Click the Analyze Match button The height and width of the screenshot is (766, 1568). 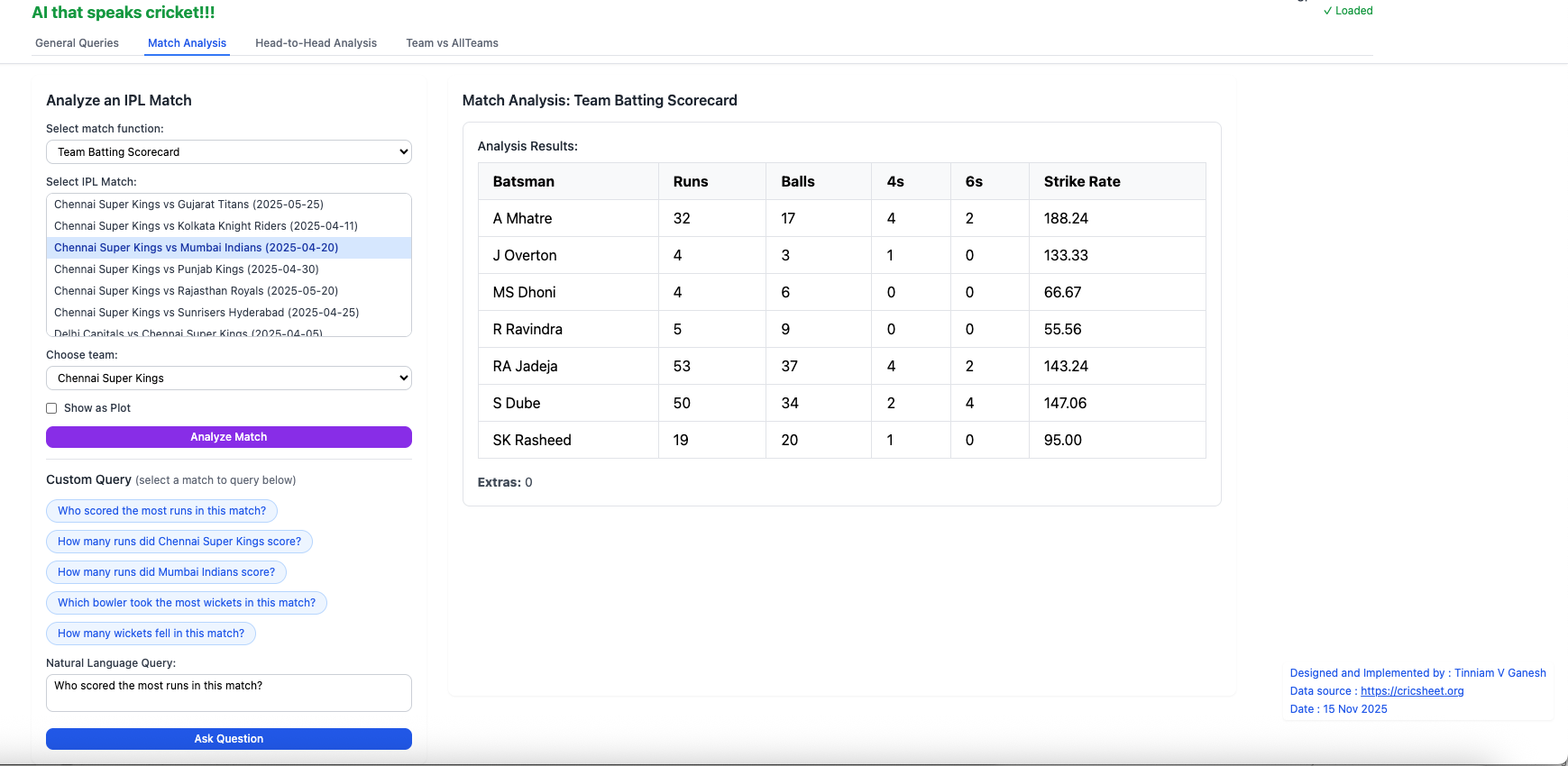pyautogui.click(x=228, y=437)
